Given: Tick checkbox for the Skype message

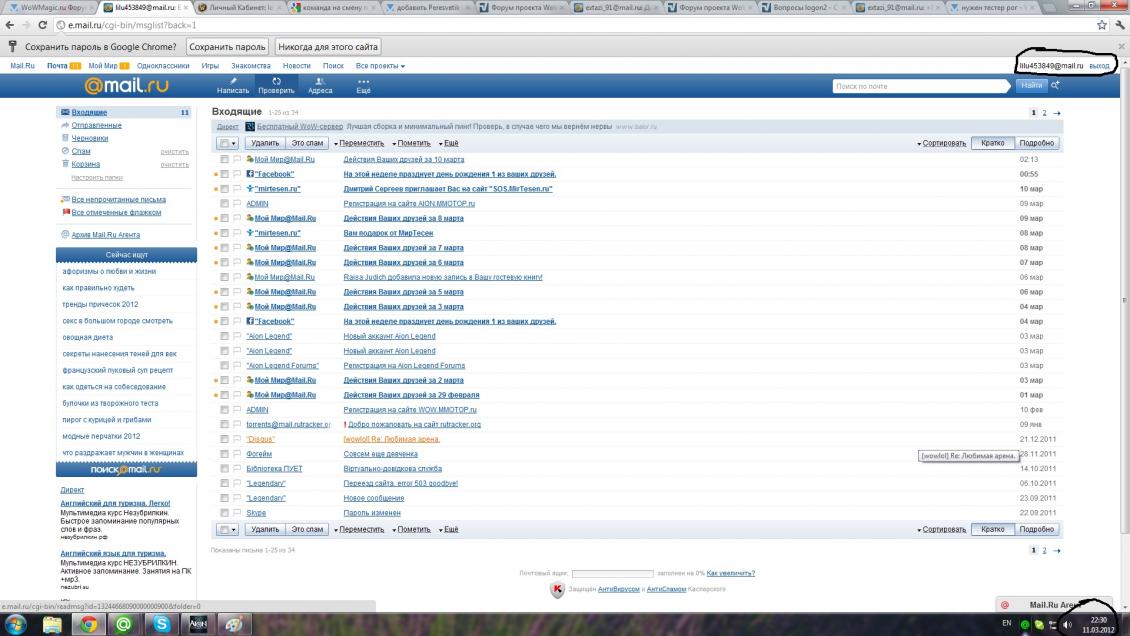Looking at the screenshot, I should pos(225,512).
